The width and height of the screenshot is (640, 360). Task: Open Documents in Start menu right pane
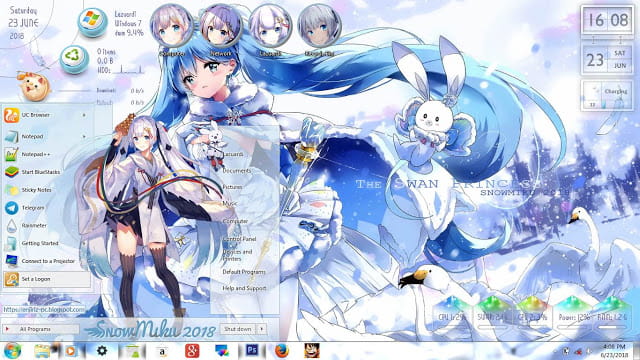pos(237,171)
